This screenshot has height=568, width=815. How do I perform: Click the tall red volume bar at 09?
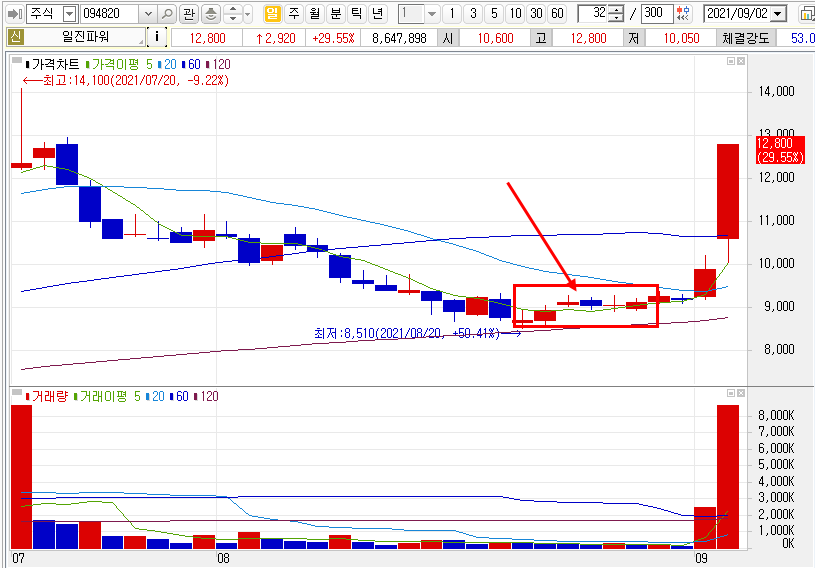(728, 477)
